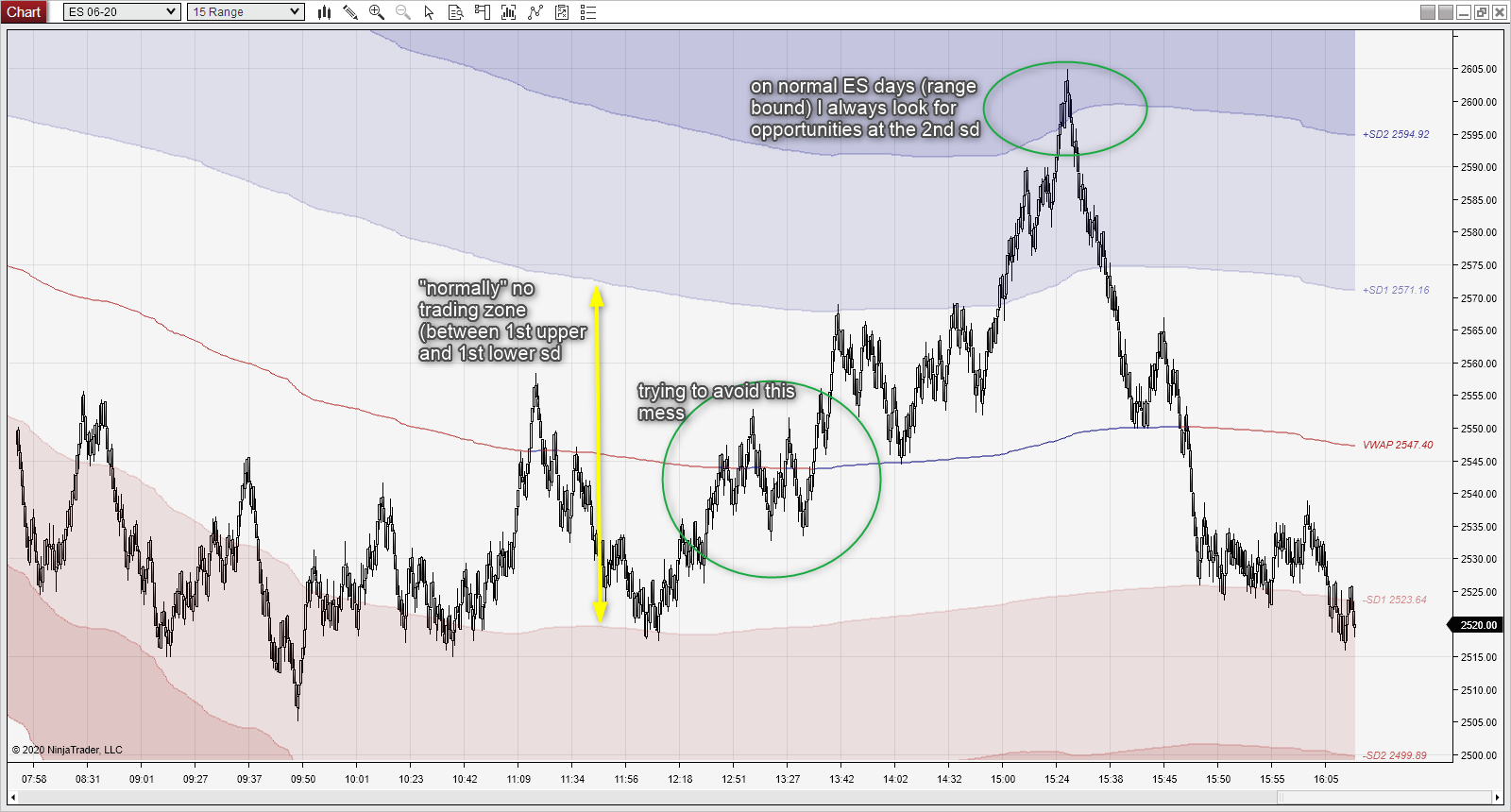1511x812 pixels.
Task: Open the ES 06-20 instrument dropdown
Action: [x=122, y=12]
